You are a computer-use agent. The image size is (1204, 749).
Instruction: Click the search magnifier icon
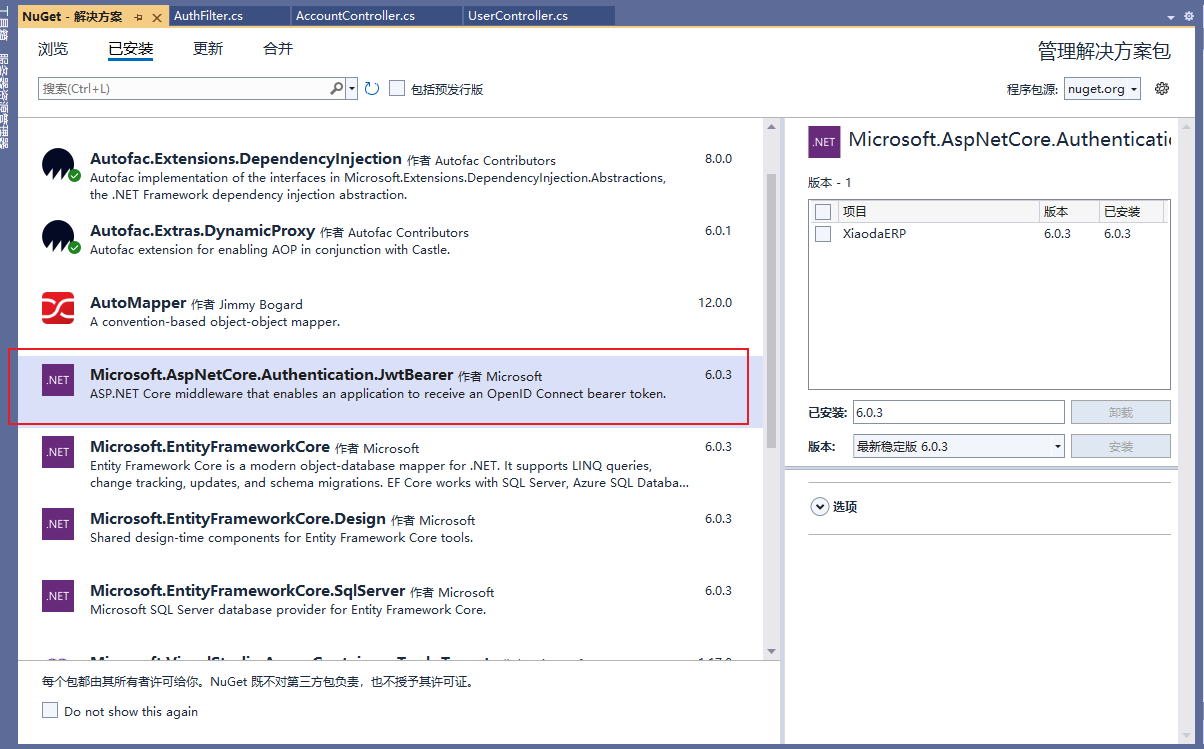click(337, 89)
